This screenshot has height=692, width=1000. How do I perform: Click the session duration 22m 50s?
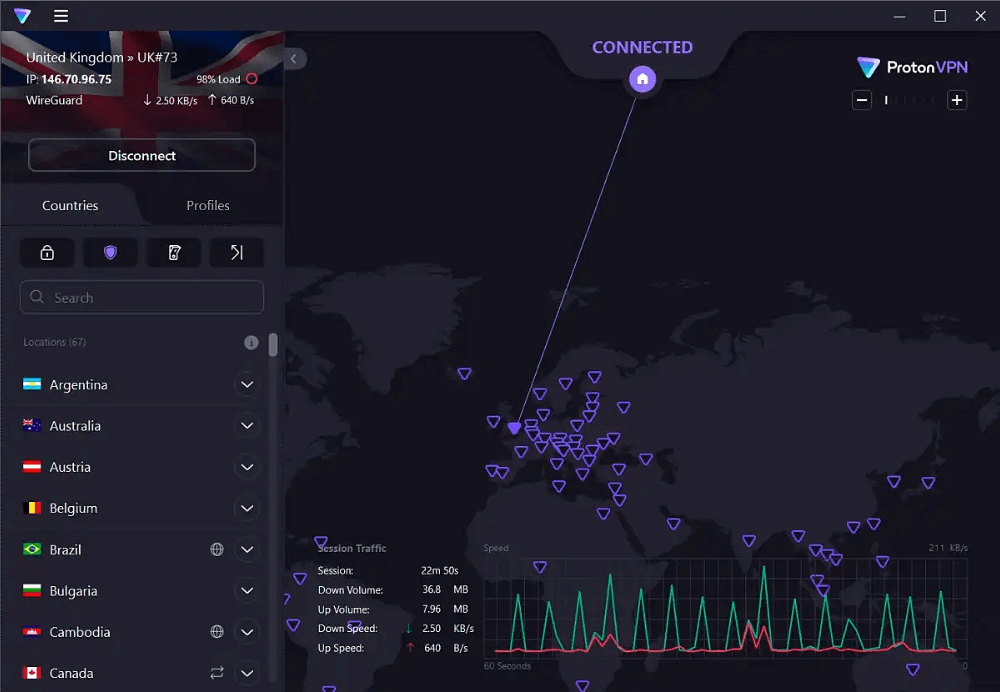pos(439,570)
